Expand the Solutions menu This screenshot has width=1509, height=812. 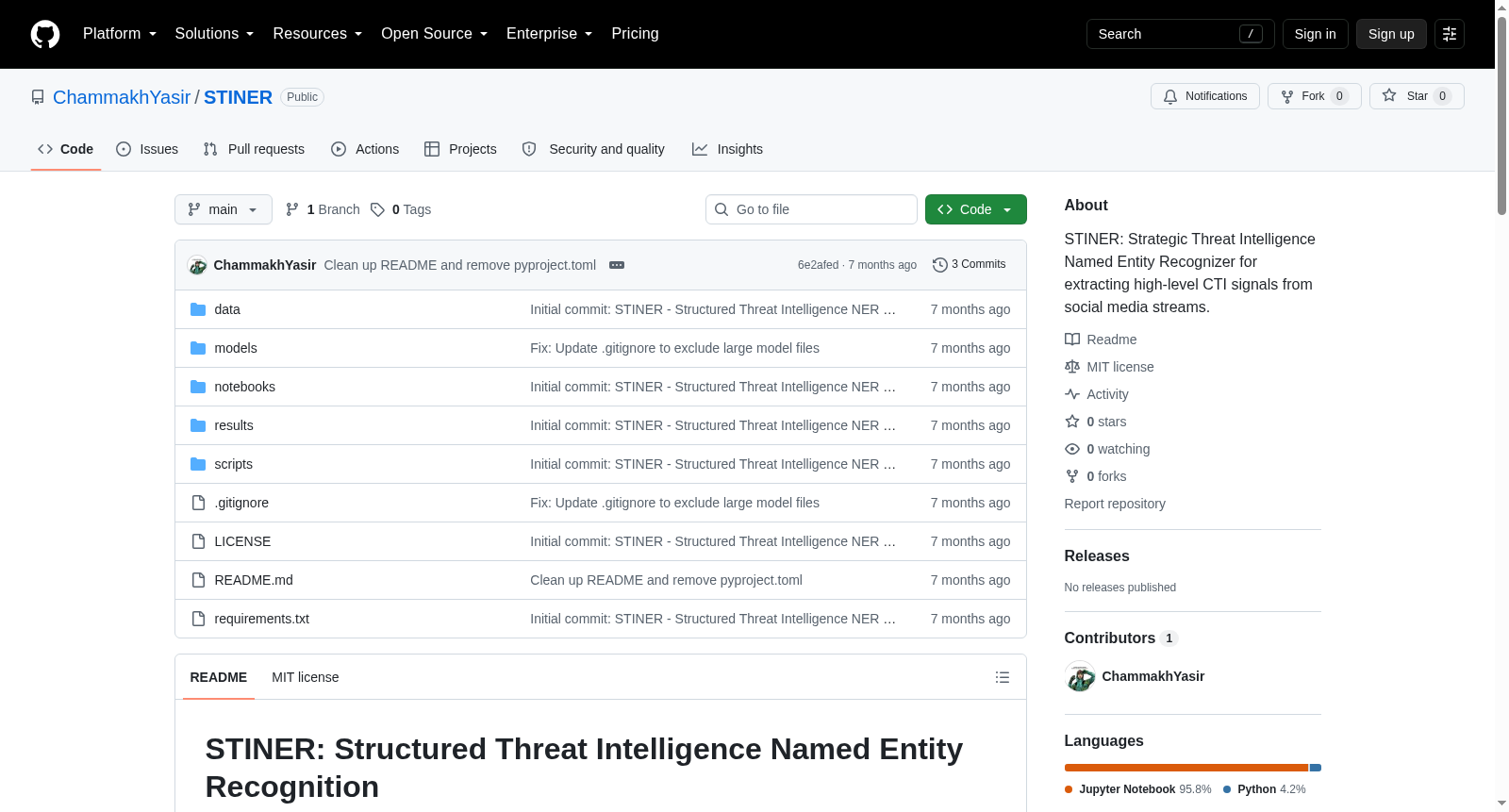[215, 34]
